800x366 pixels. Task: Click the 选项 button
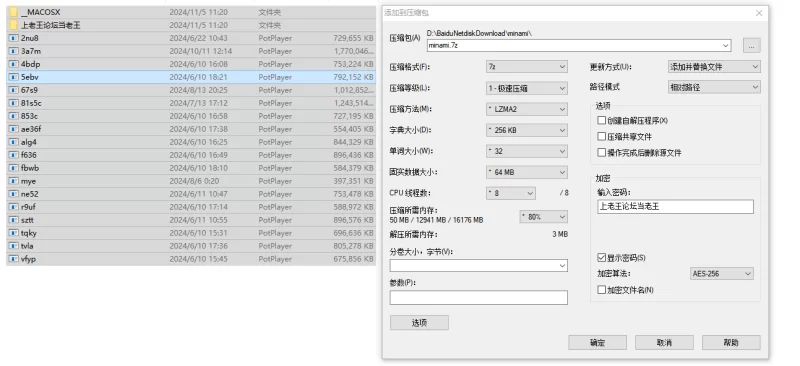pos(419,323)
